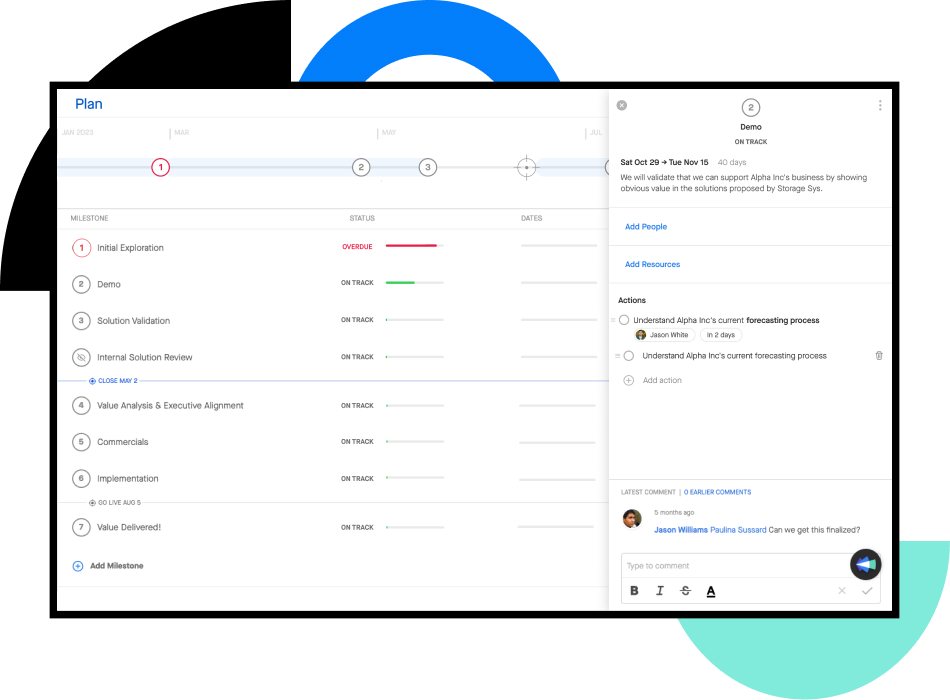950x700 pixels.
Task: Check second forecasting process action circle
Action: click(x=629, y=356)
